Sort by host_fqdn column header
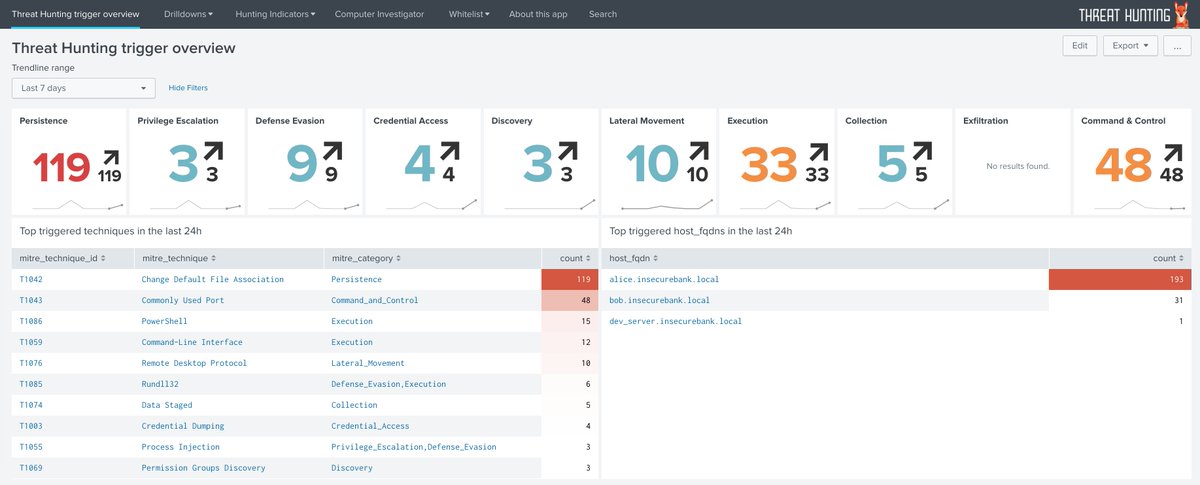The width and height of the screenshot is (1200, 485). point(635,258)
